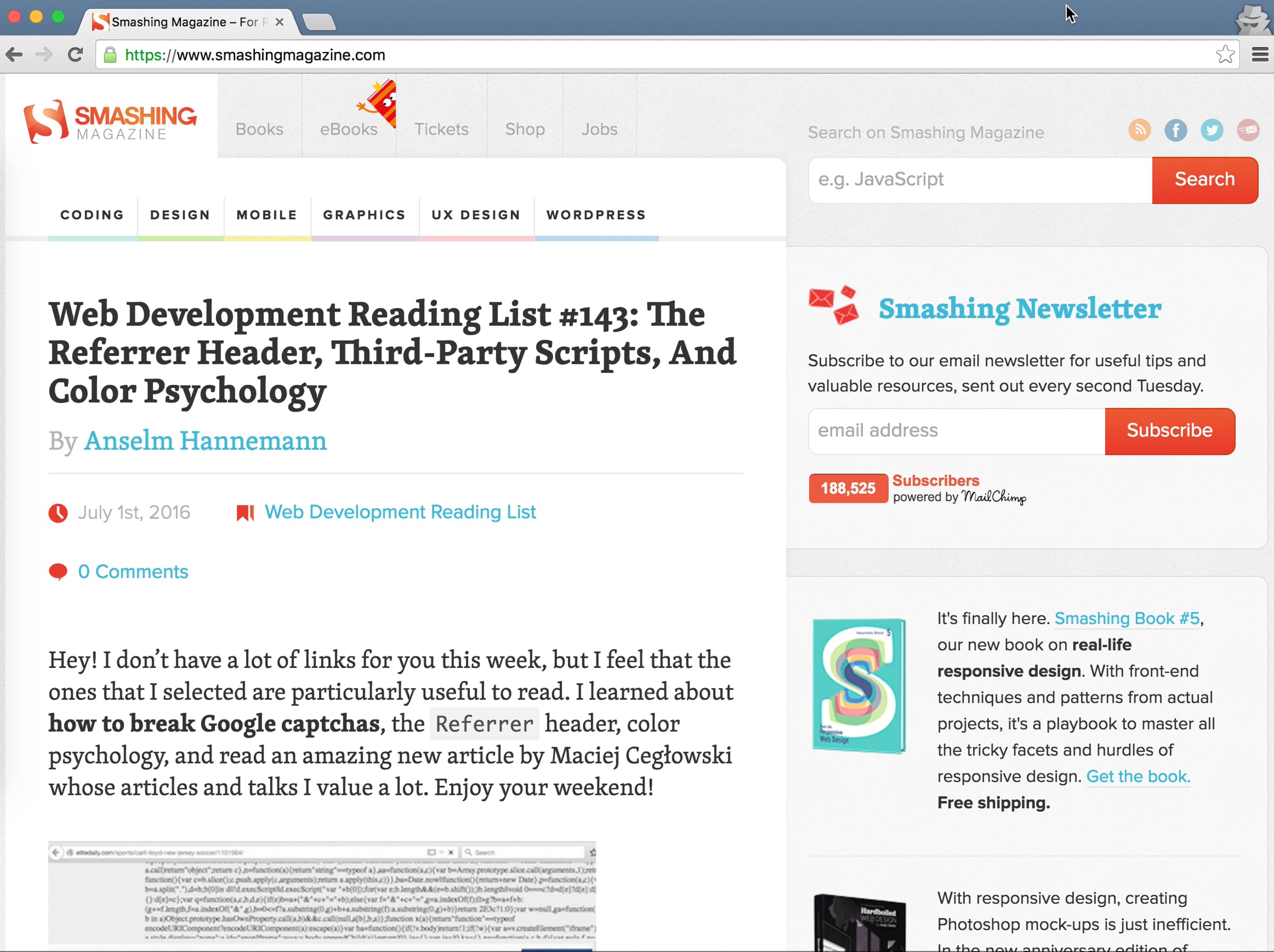
Task: Close the Smashing Magazine tab
Action: pos(279,22)
